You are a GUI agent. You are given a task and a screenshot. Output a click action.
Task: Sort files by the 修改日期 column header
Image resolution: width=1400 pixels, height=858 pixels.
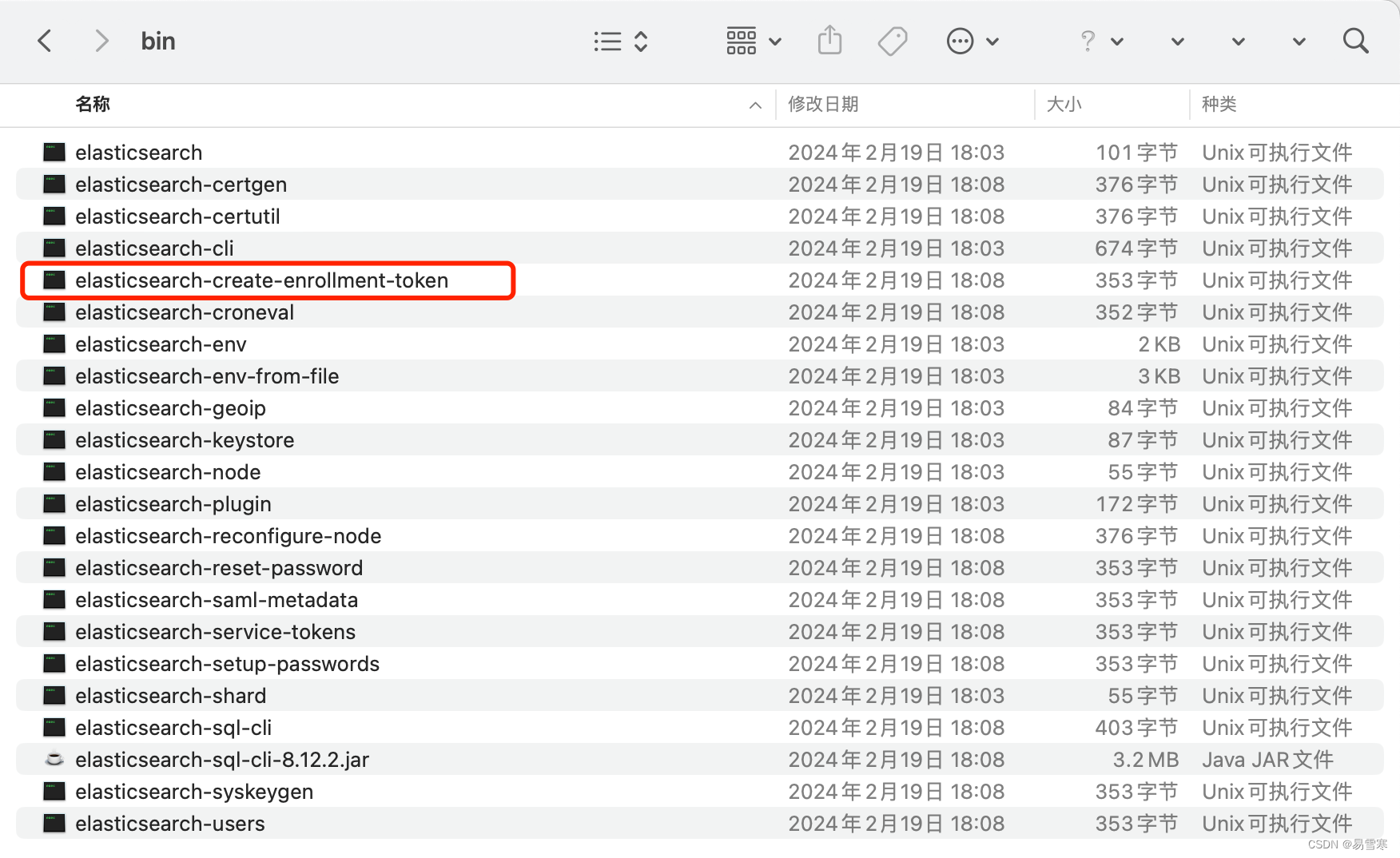pyautogui.click(x=823, y=104)
